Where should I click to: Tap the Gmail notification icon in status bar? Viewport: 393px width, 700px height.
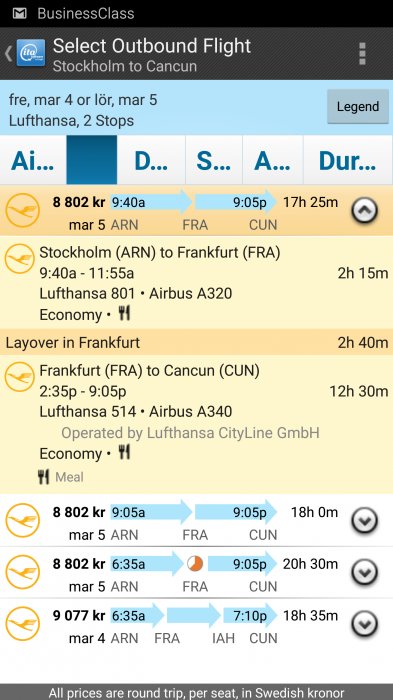click(x=19, y=13)
